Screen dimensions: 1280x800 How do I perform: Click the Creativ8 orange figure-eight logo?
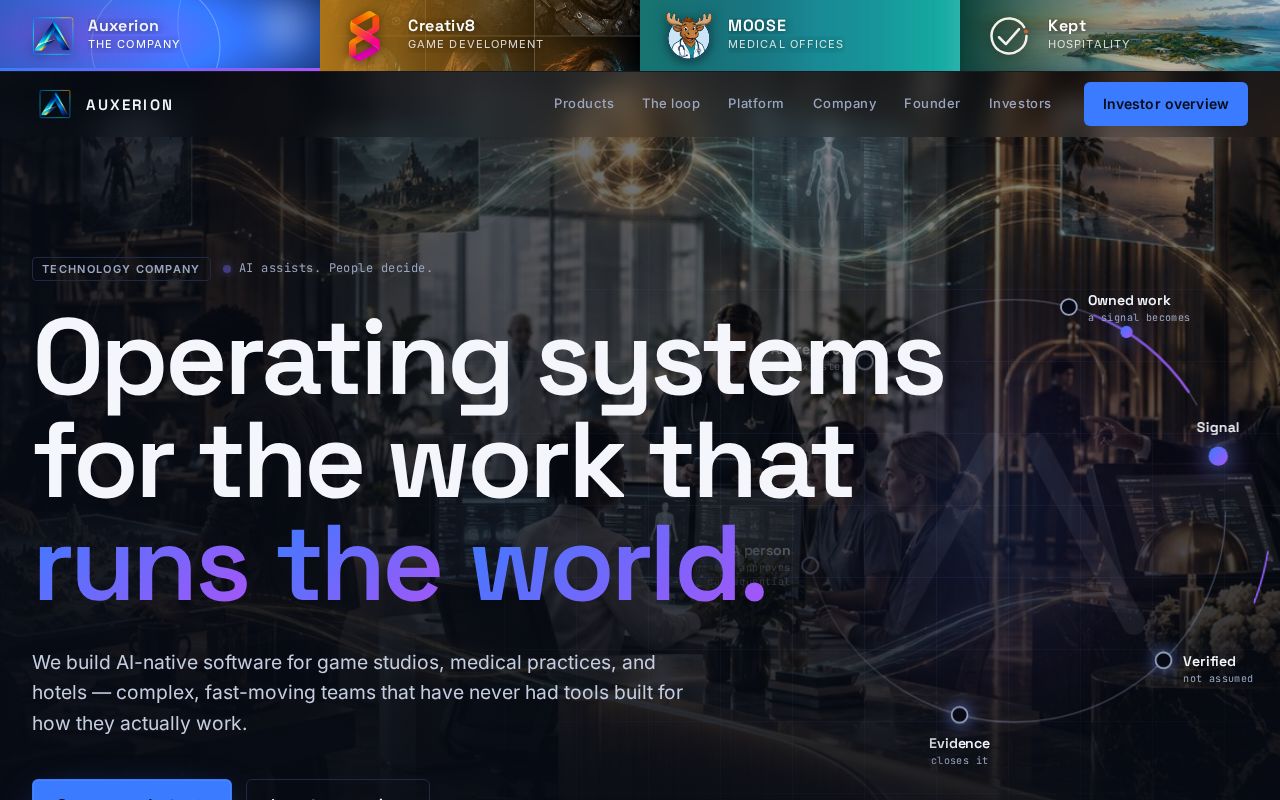(x=364, y=35)
